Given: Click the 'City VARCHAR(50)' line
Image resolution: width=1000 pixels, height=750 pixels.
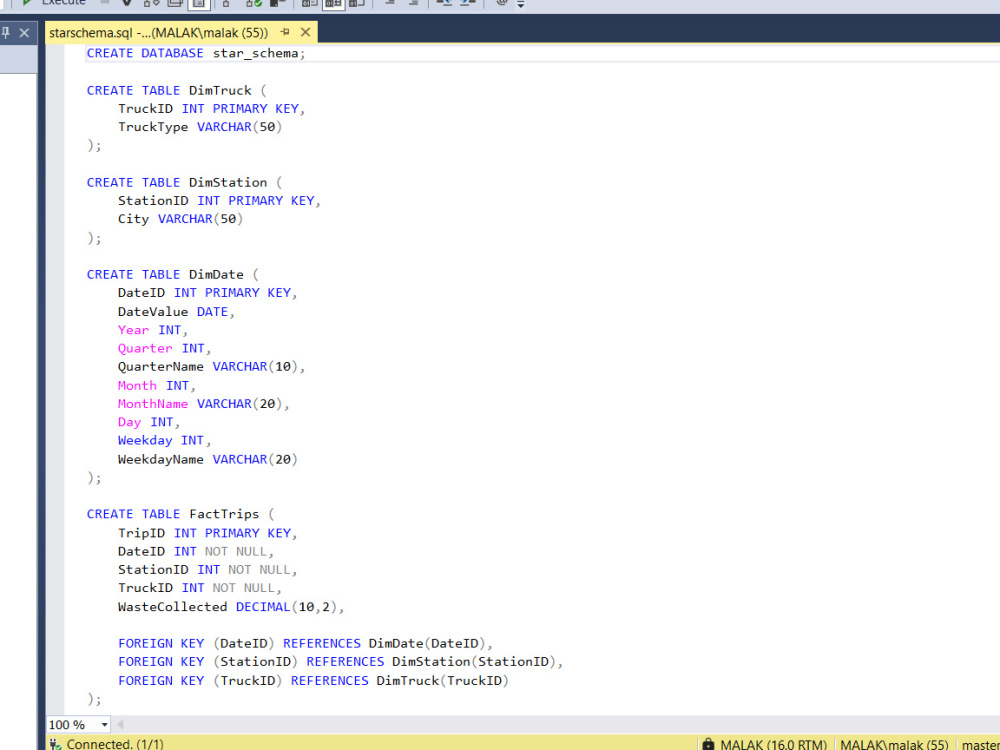Looking at the screenshot, I should (180, 219).
